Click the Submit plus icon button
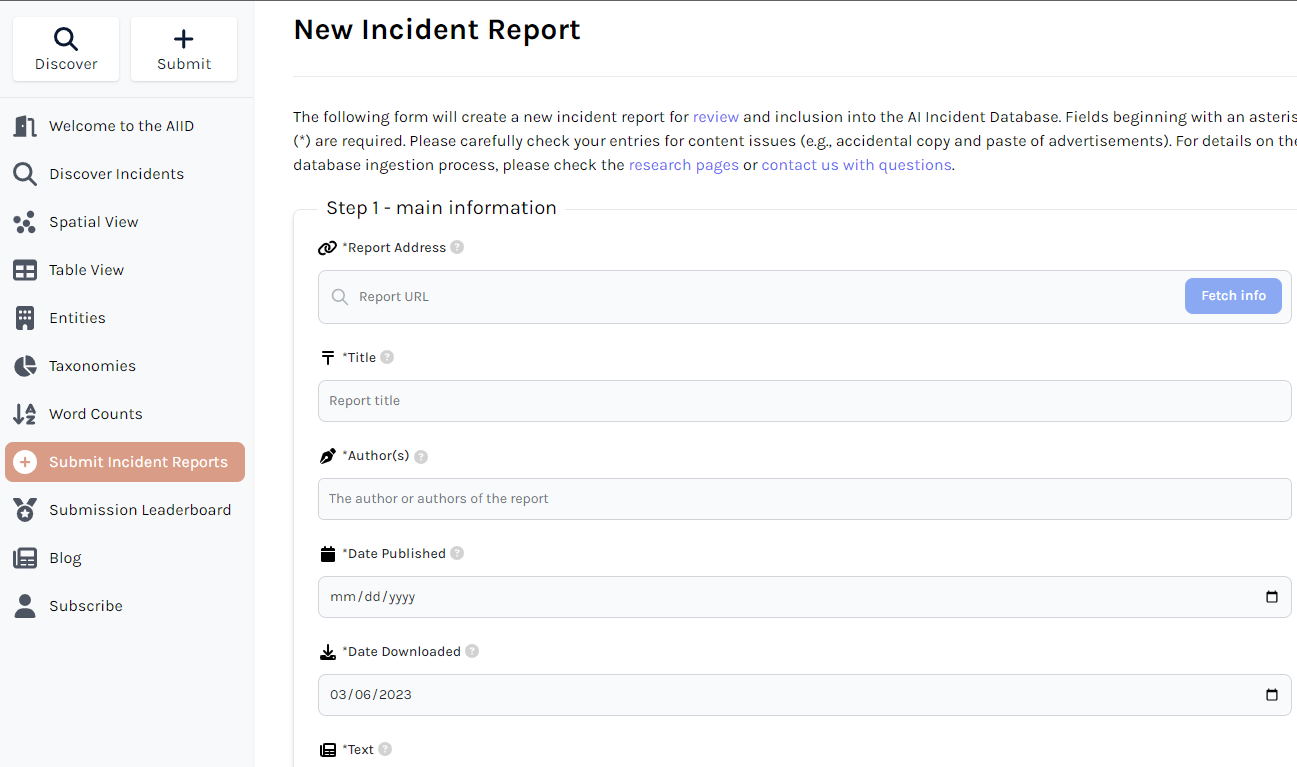 [x=184, y=49]
